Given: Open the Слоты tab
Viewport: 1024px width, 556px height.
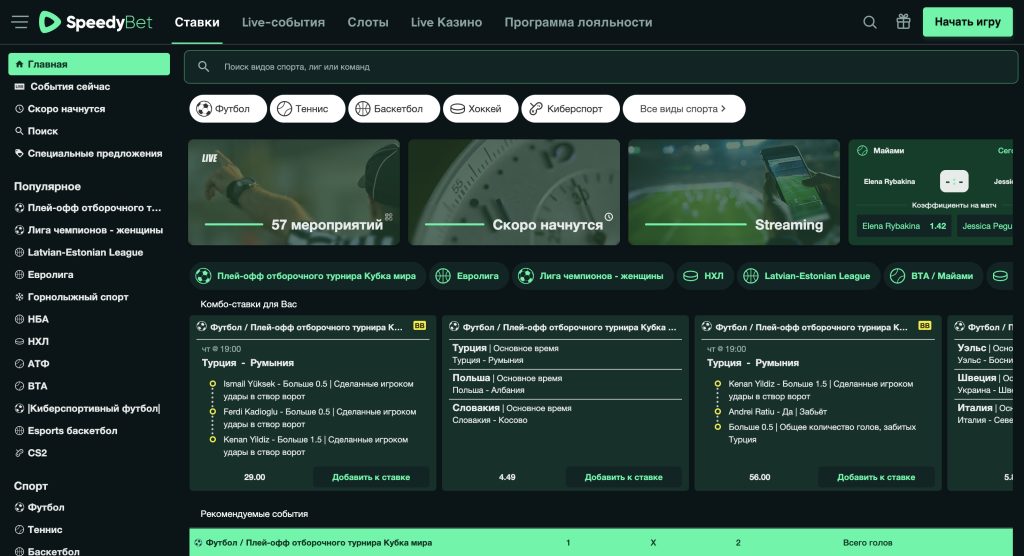Looking at the screenshot, I should (368, 22).
